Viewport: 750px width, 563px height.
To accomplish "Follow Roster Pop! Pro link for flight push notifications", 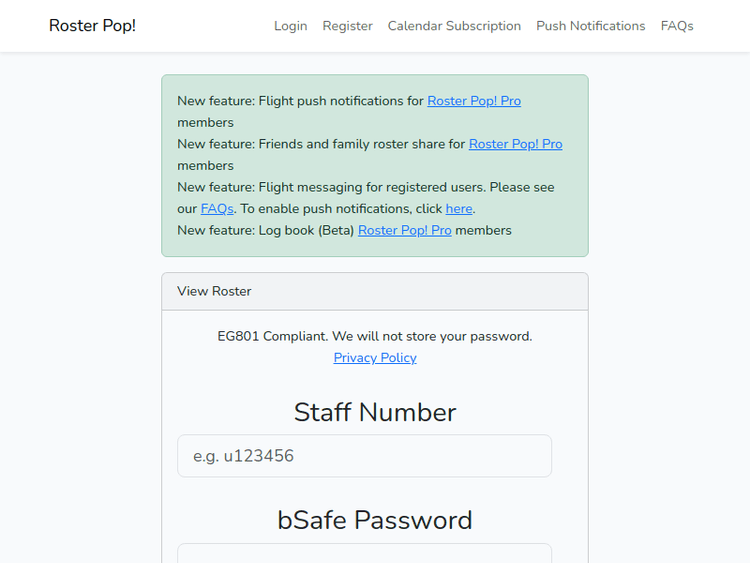I will pos(474,101).
